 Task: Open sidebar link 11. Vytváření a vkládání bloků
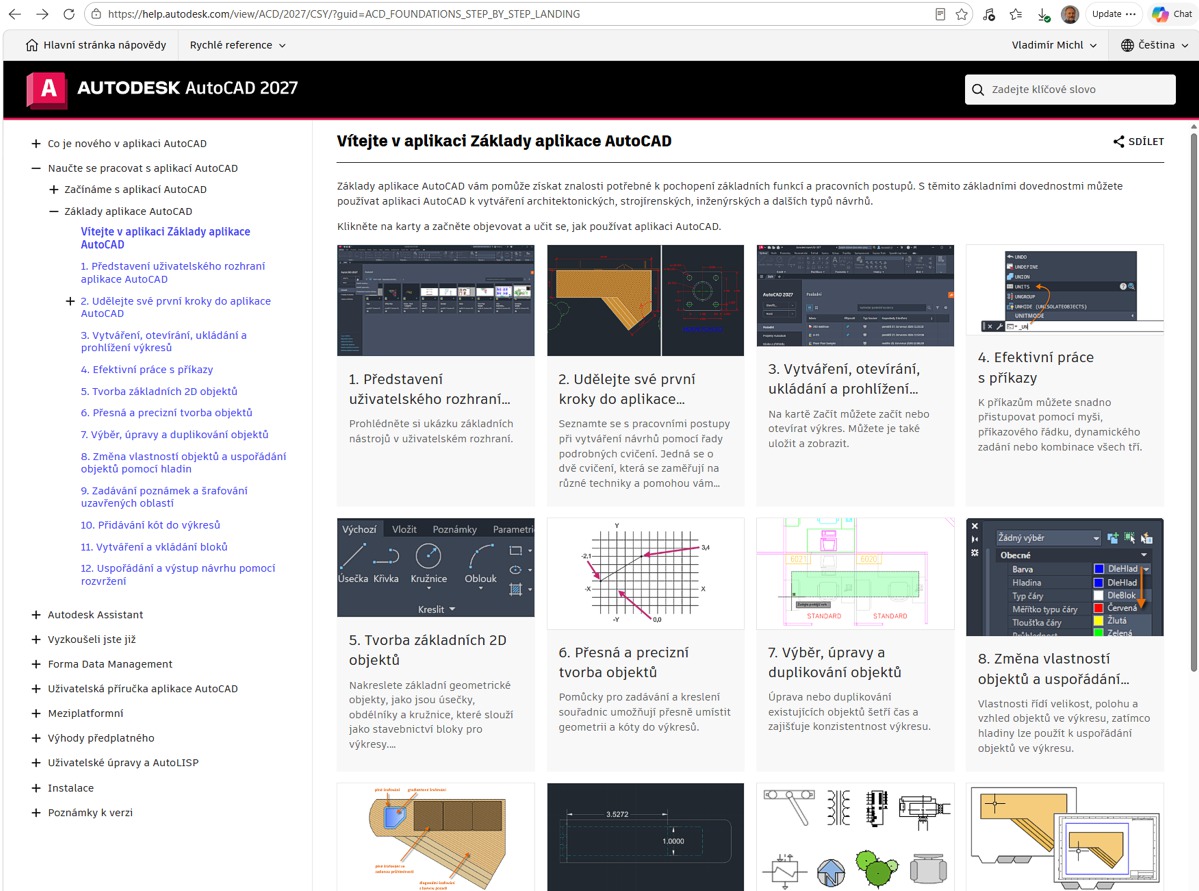click(154, 548)
